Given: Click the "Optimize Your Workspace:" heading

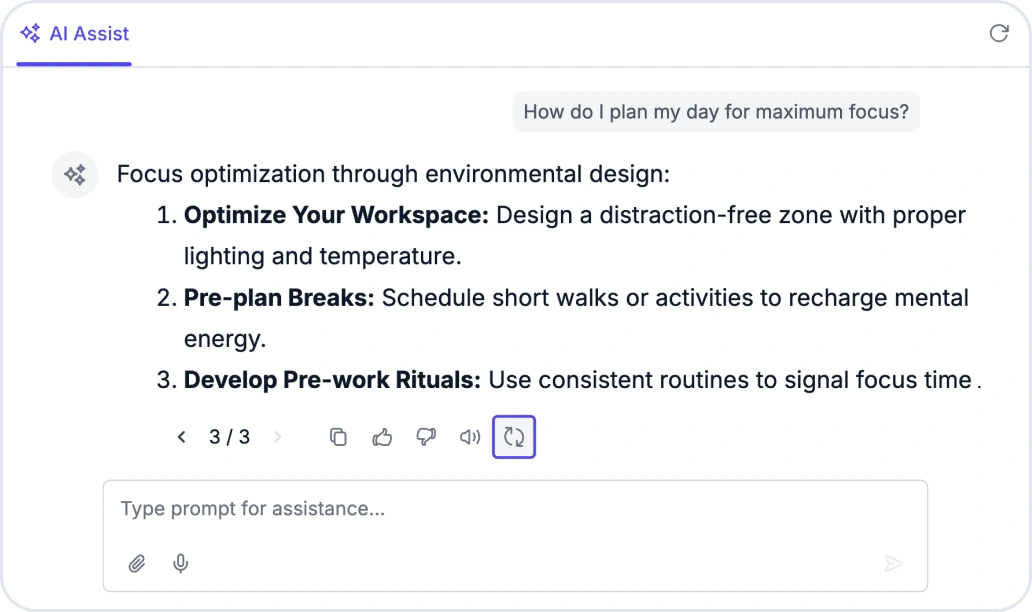Looking at the screenshot, I should [x=336, y=215].
